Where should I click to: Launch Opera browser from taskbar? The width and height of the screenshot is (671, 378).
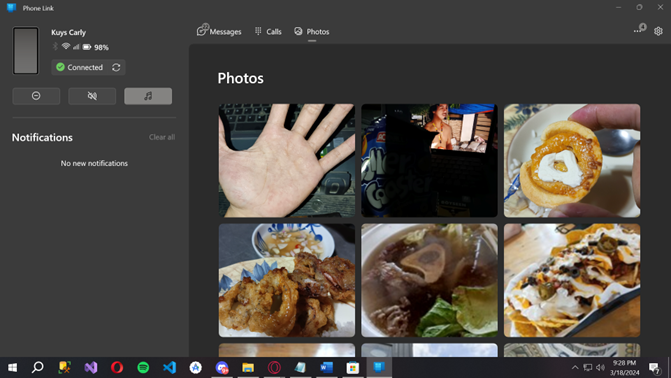(117, 367)
